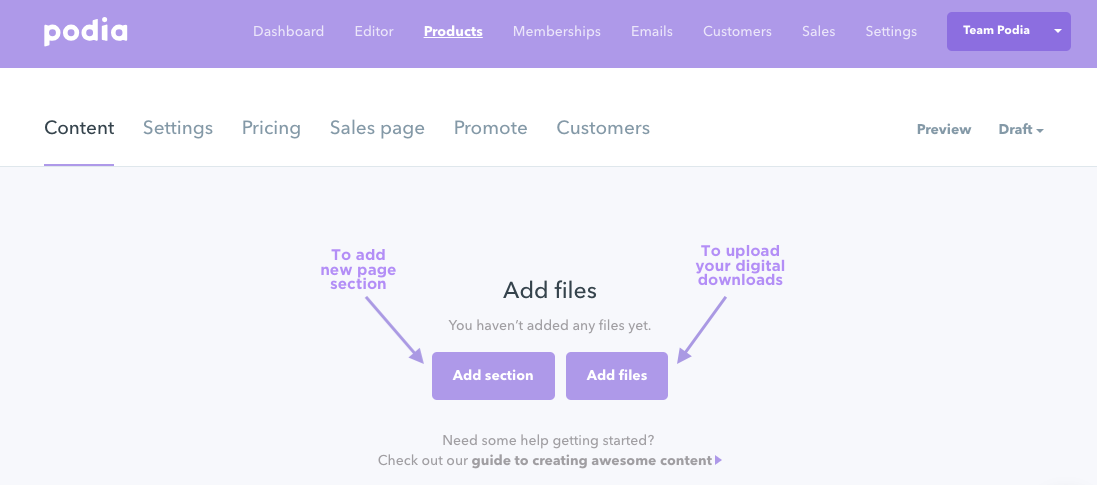Expand the Draft status dropdown
Image resolution: width=1097 pixels, height=485 pixels.
[x=1021, y=129]
